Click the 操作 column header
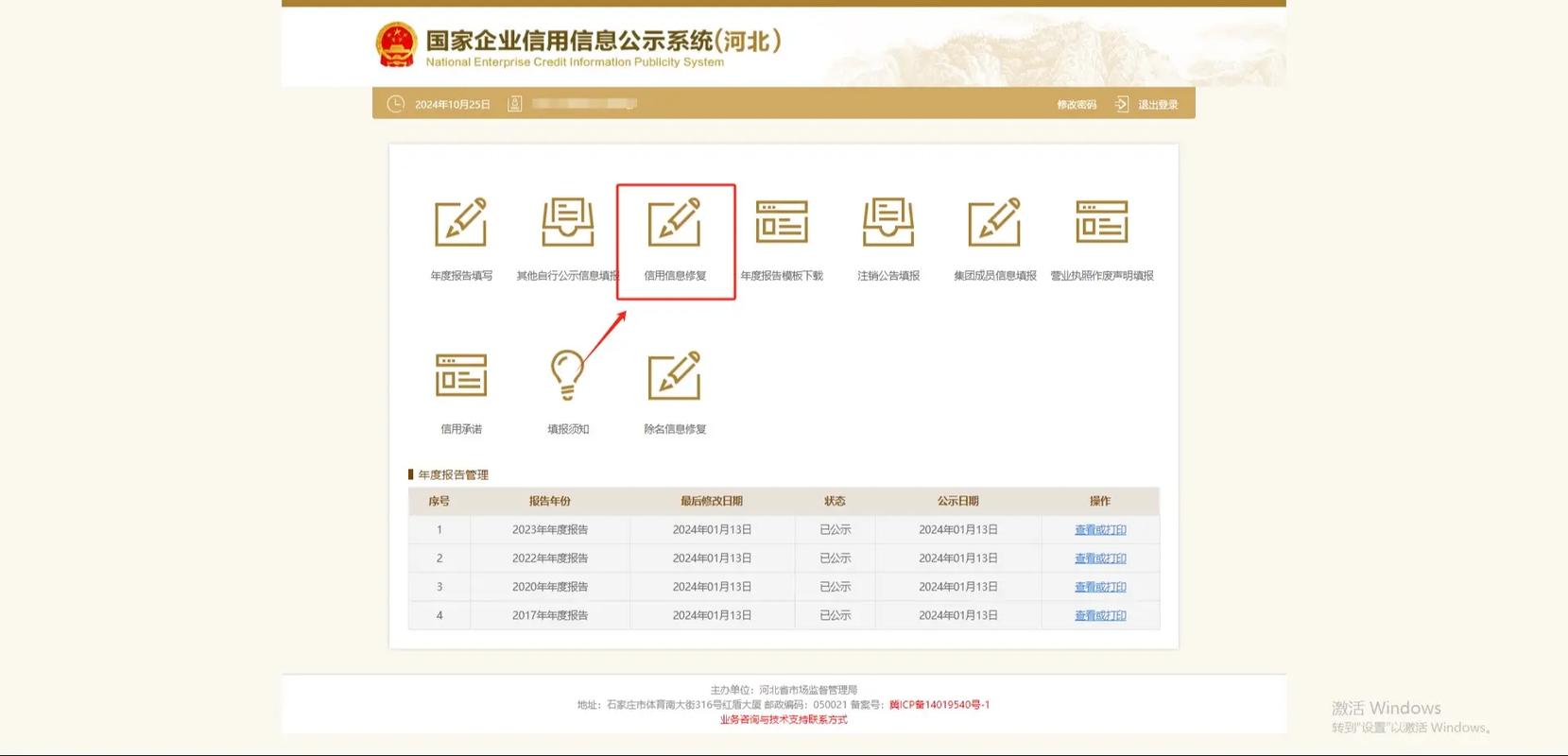The height and width of the screenshot is (756, 1568). (1100, 501)
